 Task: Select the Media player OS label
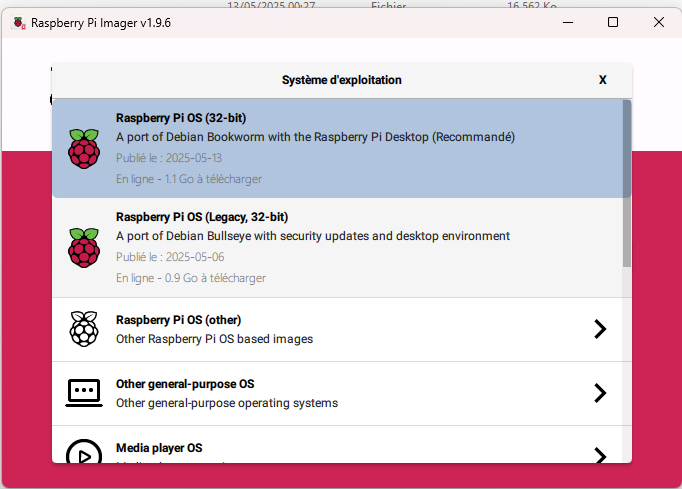(159, 448)
